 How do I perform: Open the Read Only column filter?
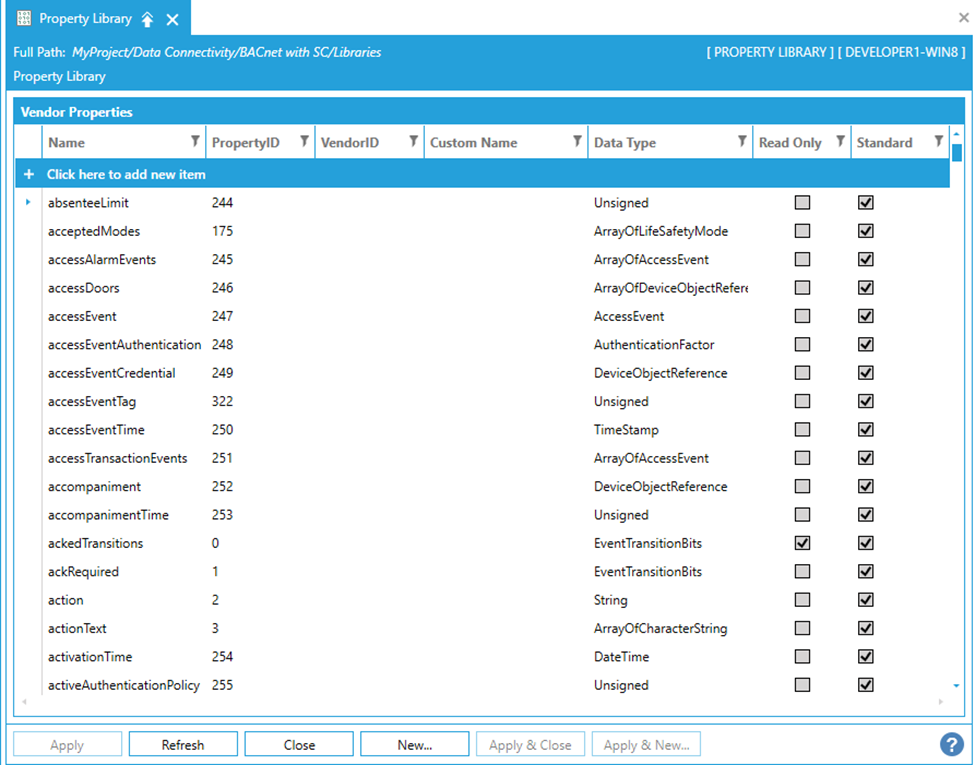click(840, 142)
